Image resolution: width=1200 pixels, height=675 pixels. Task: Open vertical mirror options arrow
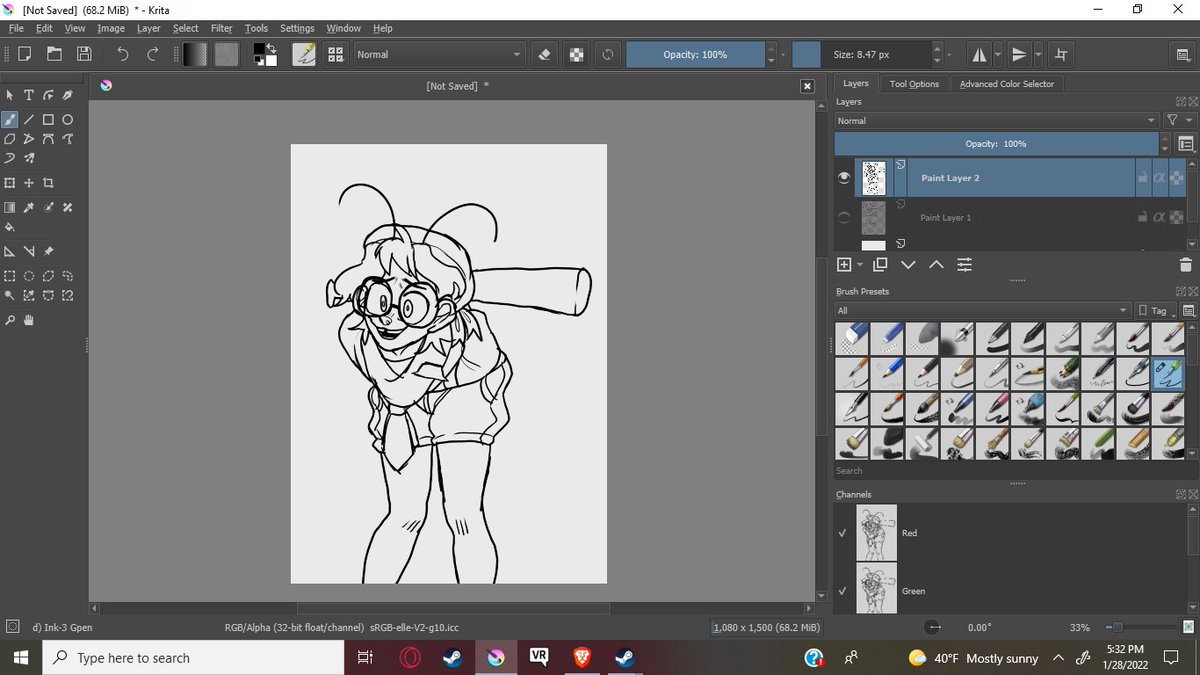[x=1039, y=54]
